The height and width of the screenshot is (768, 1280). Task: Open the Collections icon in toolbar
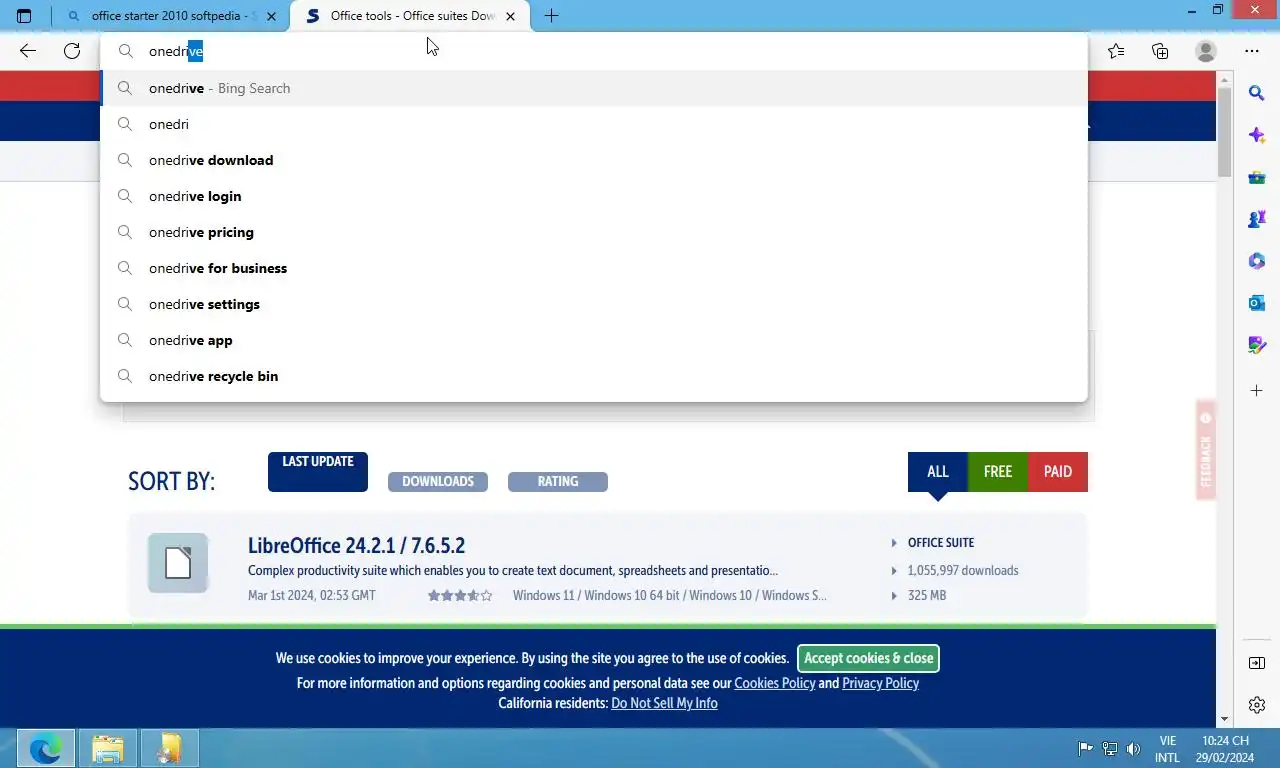[1160, 51]
